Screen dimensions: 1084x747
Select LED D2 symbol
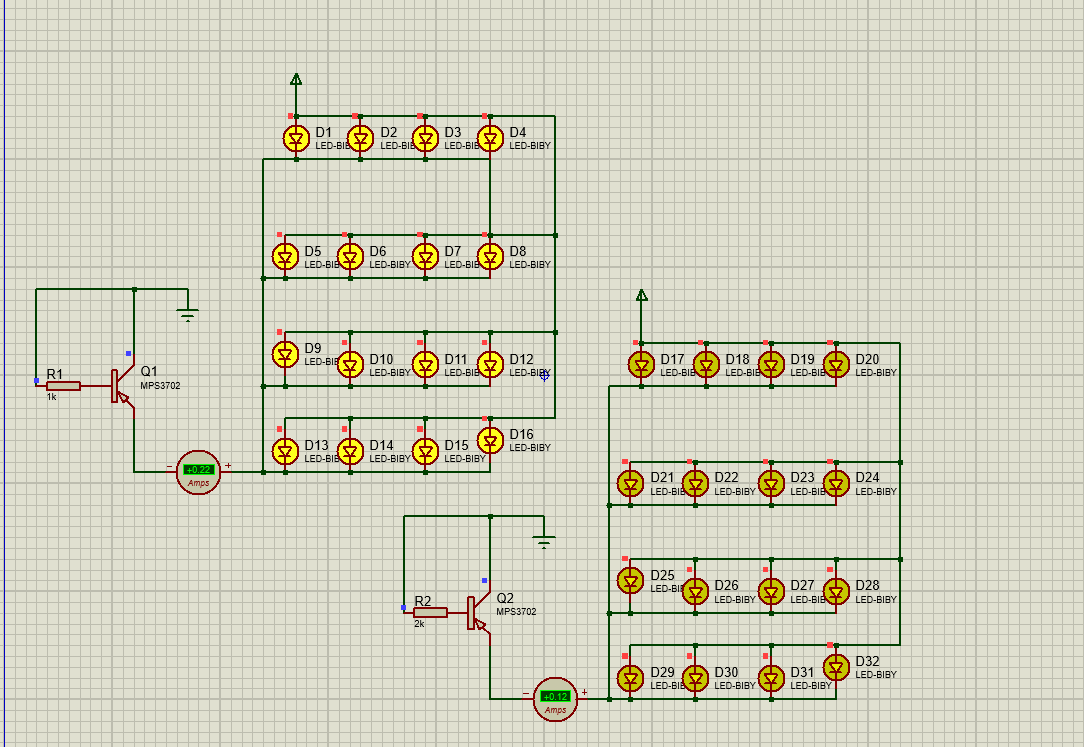[x=360, y=139]
